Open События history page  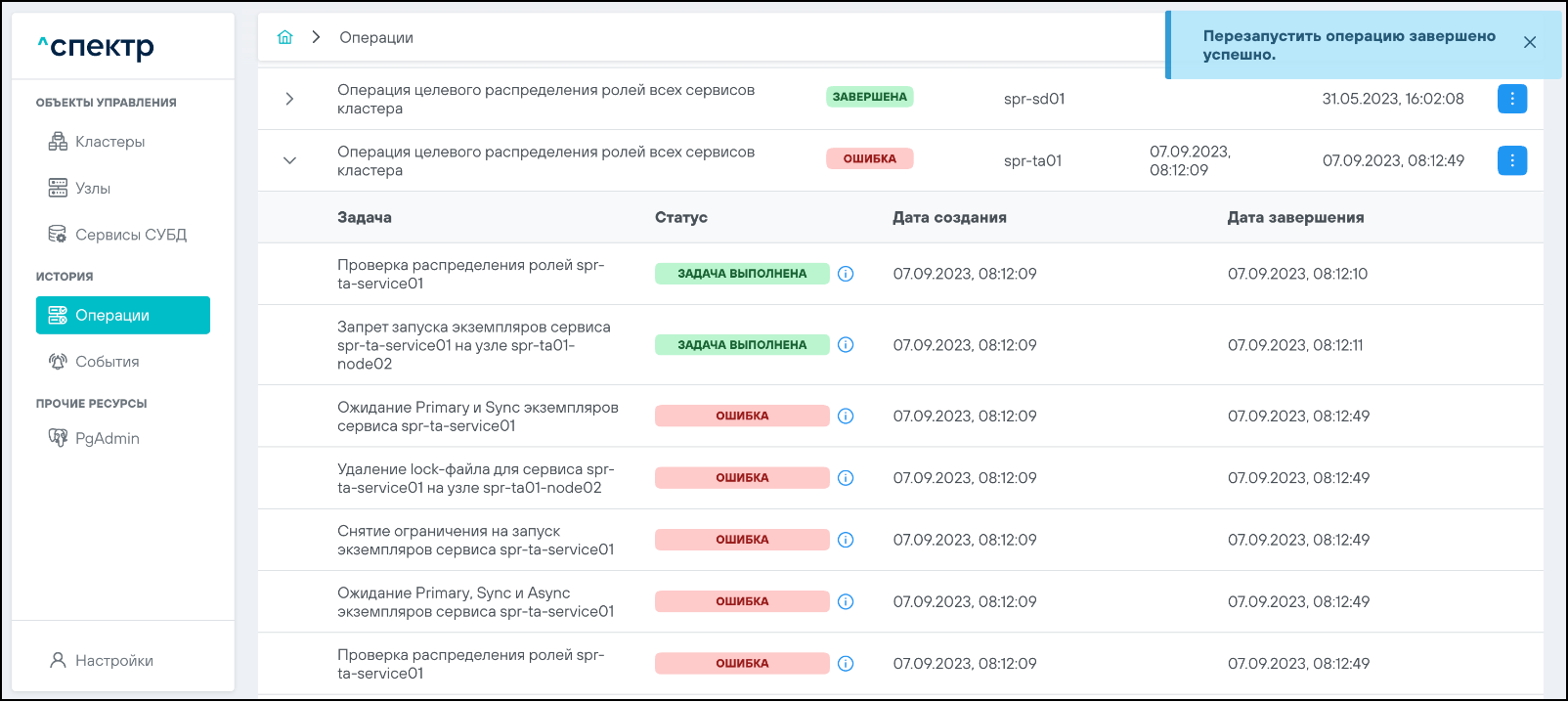(107, 362)
